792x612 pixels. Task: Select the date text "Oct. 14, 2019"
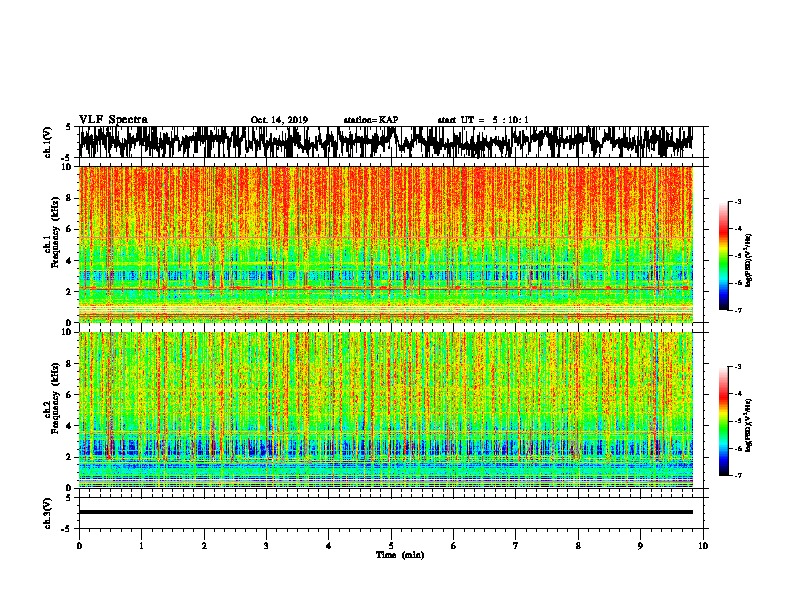click(x=279, y=120)
